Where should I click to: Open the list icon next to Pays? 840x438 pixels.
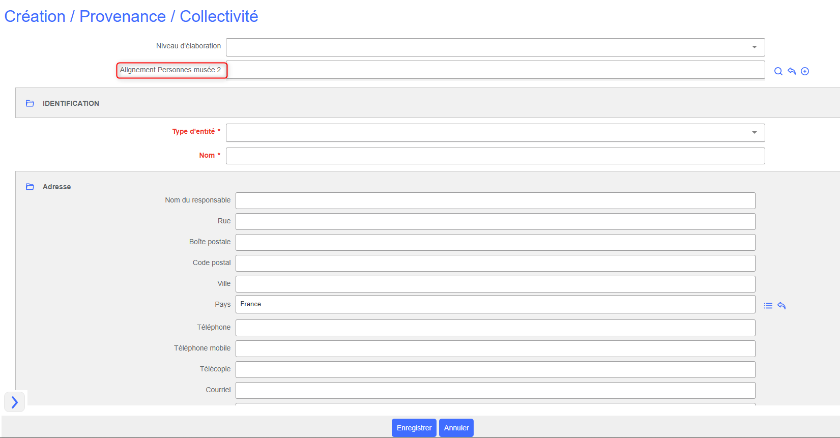(x=768, y=306)
